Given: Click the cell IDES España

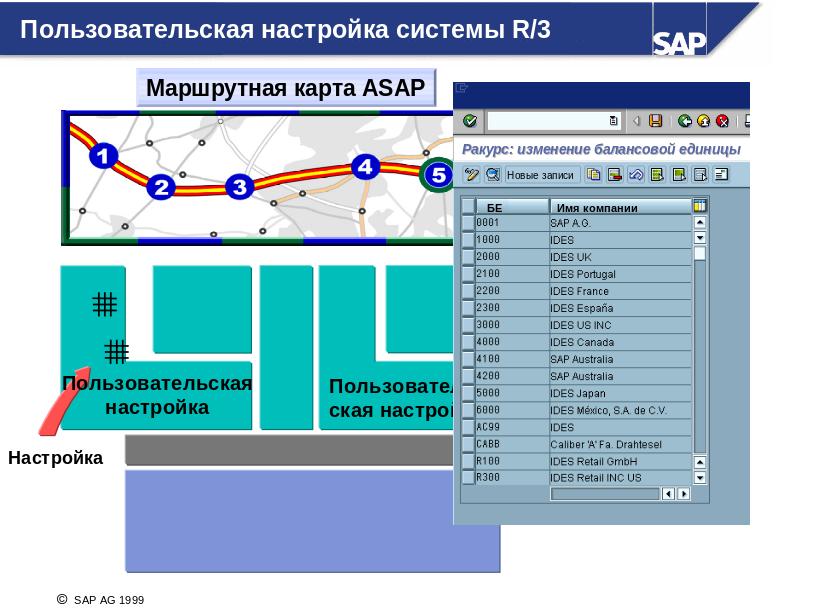Looking at the screenshot, I should (x=620, y=308).
